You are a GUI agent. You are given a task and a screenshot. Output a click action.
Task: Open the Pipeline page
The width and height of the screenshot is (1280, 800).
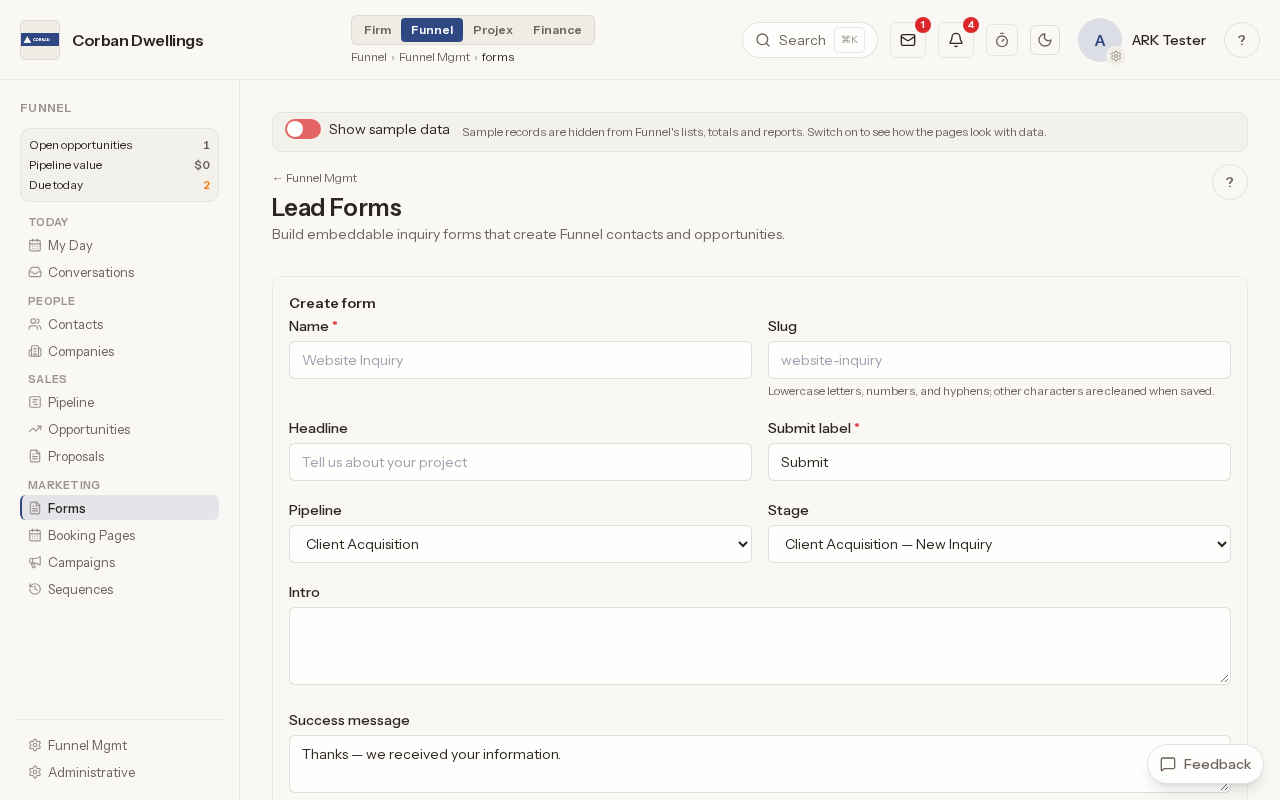click(x=119, y=402)
